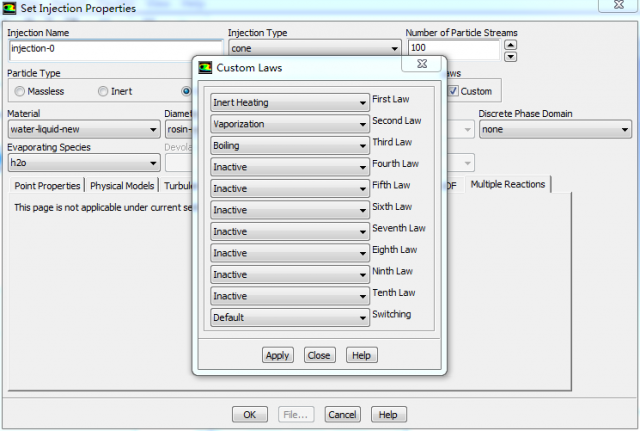The image size is (640, 431).
Task: Expand the Second Law Vaporization dropdown
Action: [289, 124]
